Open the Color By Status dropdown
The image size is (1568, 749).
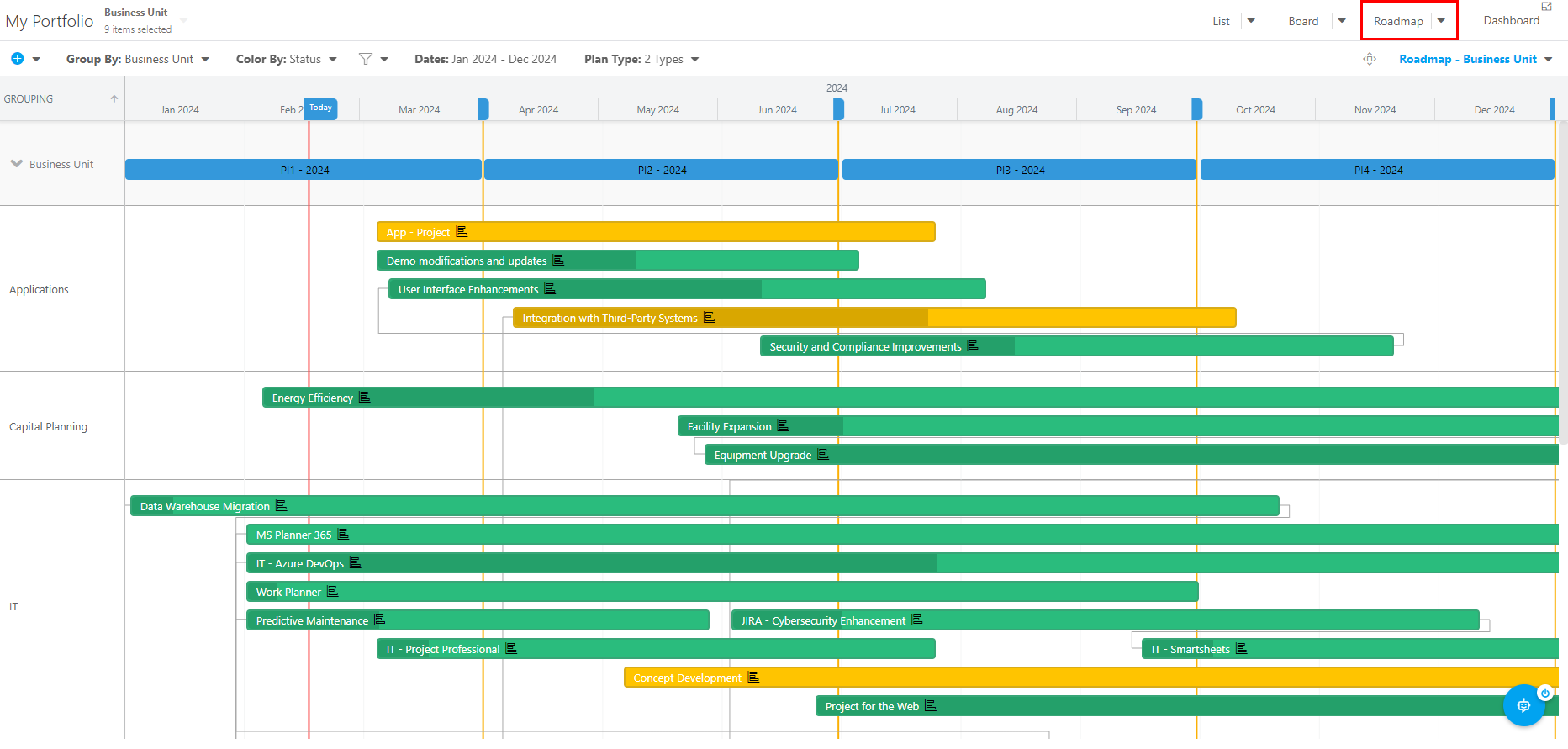tap(286, 59)
